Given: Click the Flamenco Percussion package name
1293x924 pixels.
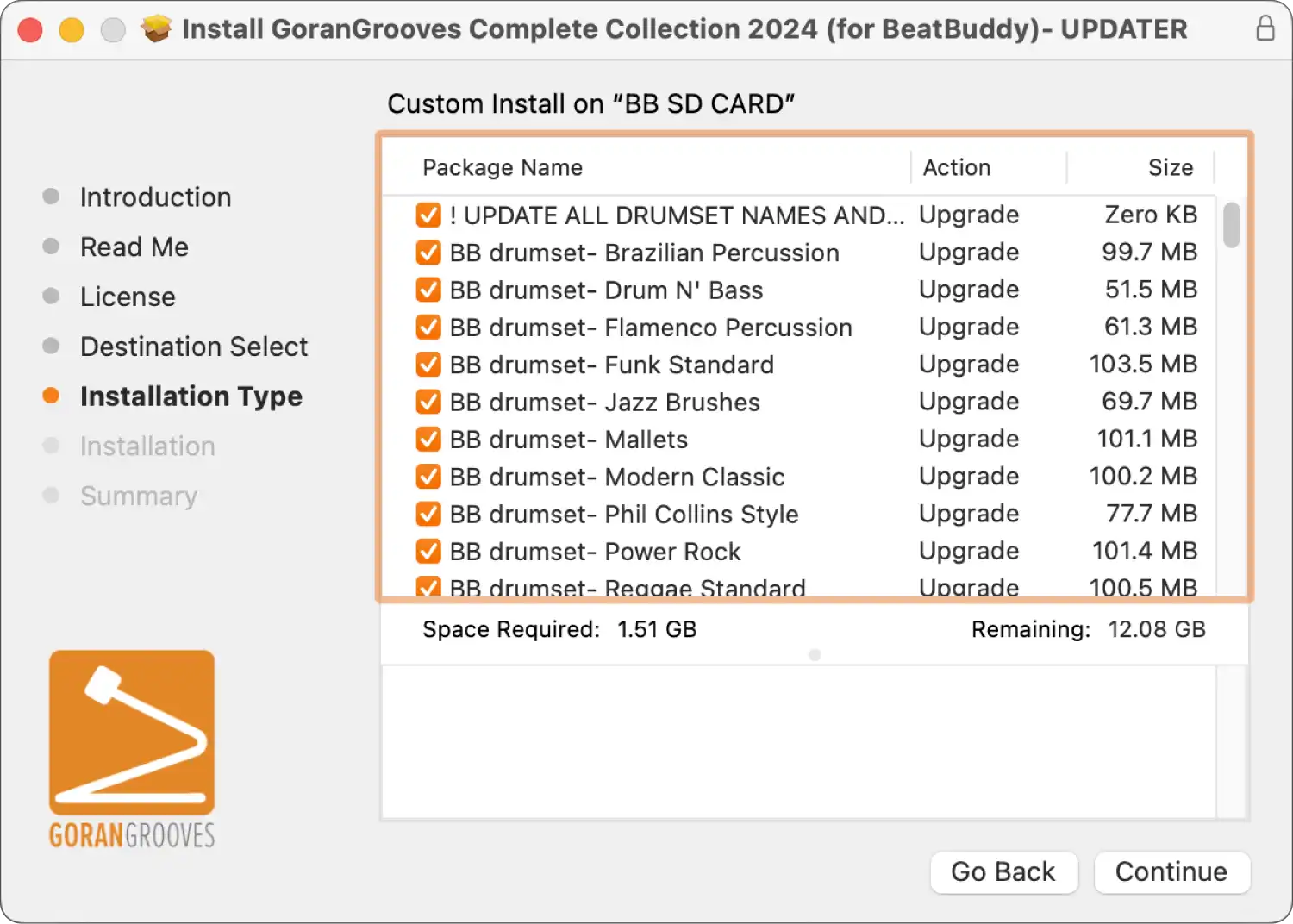Looking at the screenshot, I should (651, 328).
